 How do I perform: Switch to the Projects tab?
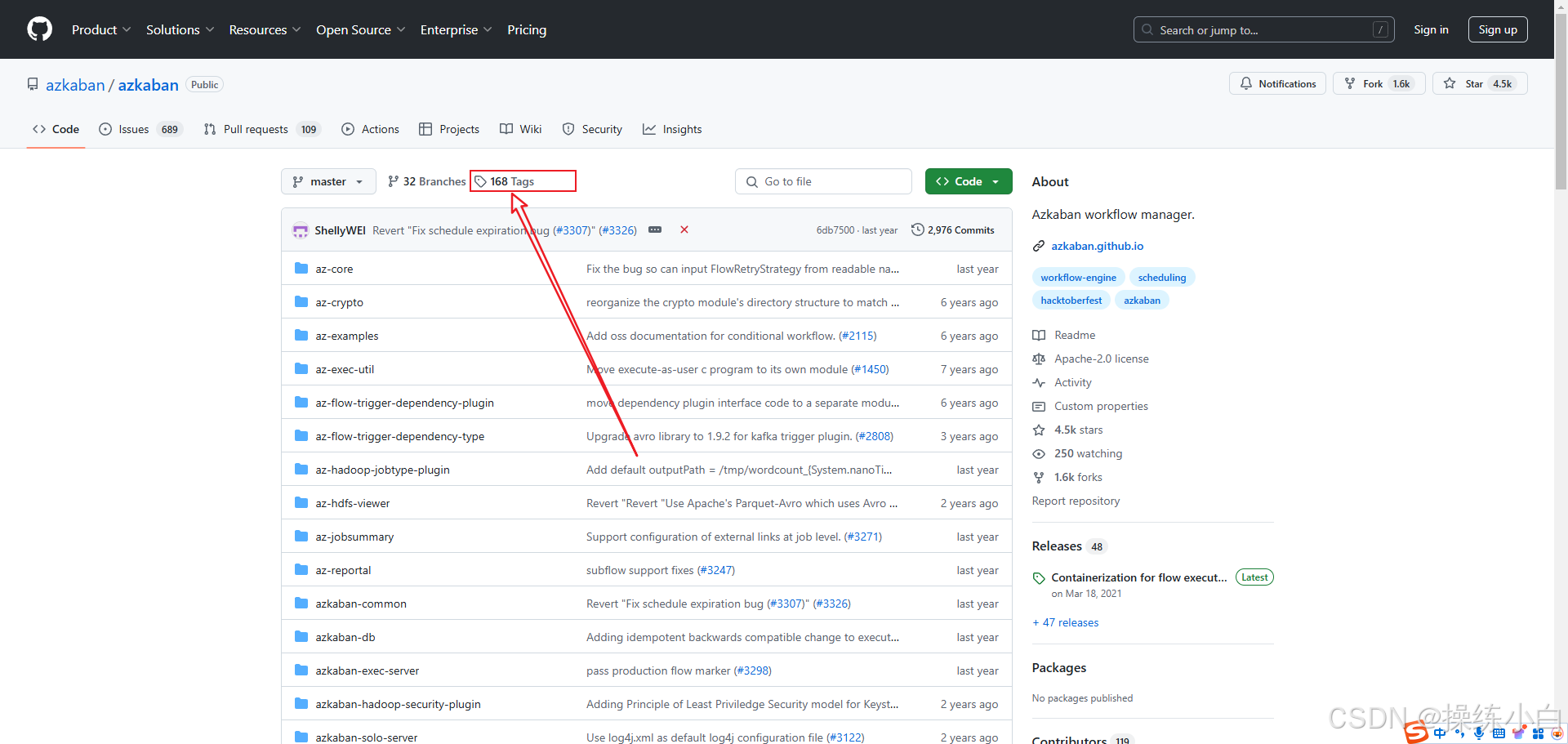(x=449, y=129)
